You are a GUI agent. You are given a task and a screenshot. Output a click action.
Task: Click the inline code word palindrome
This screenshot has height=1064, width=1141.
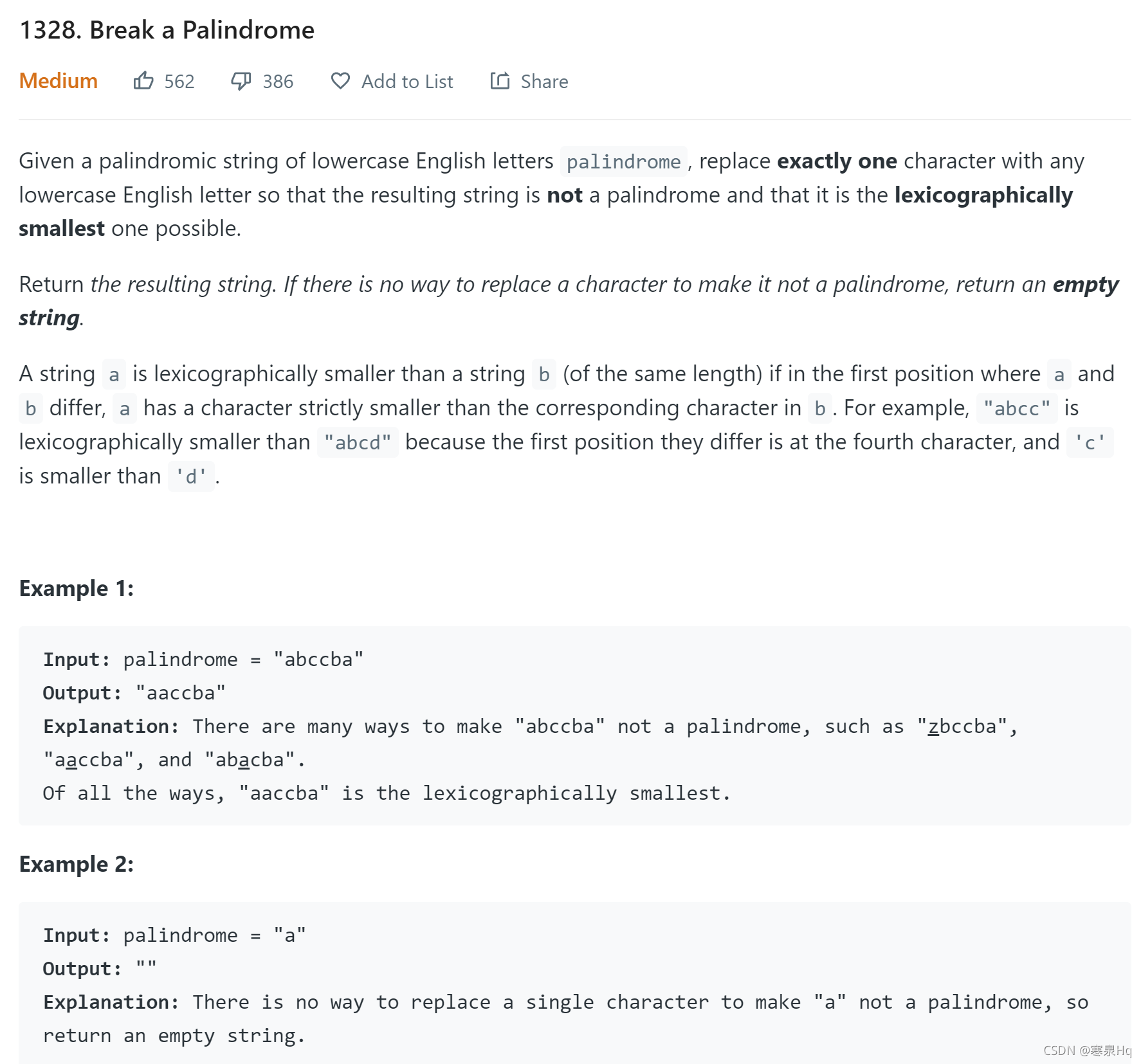coord(623,161)
